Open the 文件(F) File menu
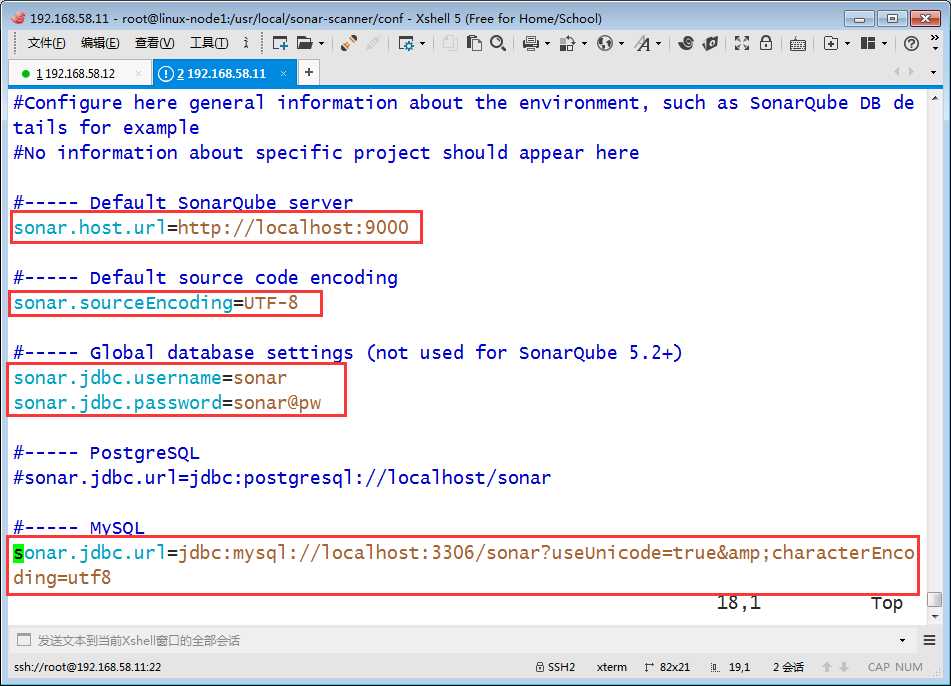 (46, 43)
